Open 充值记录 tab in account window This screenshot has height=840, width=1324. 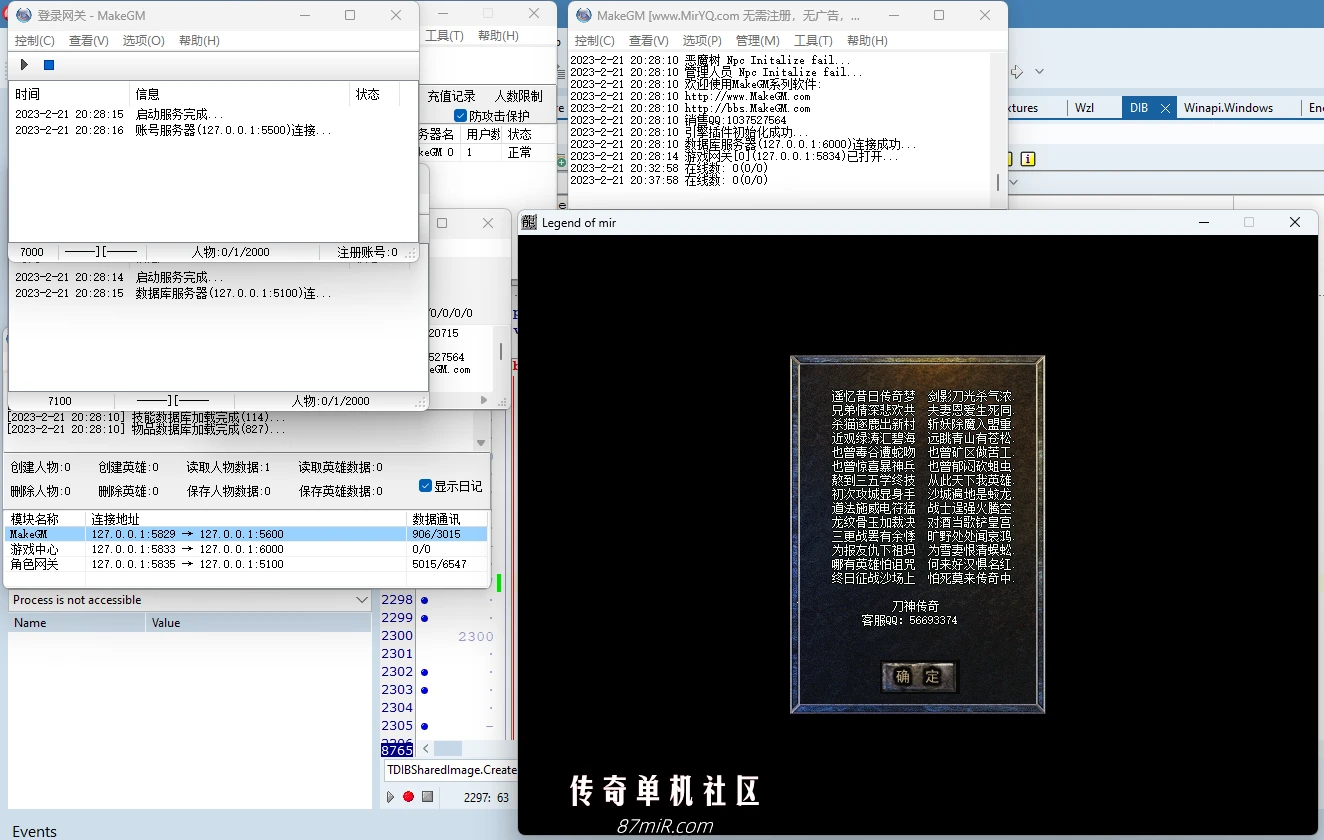pos(451,96)
